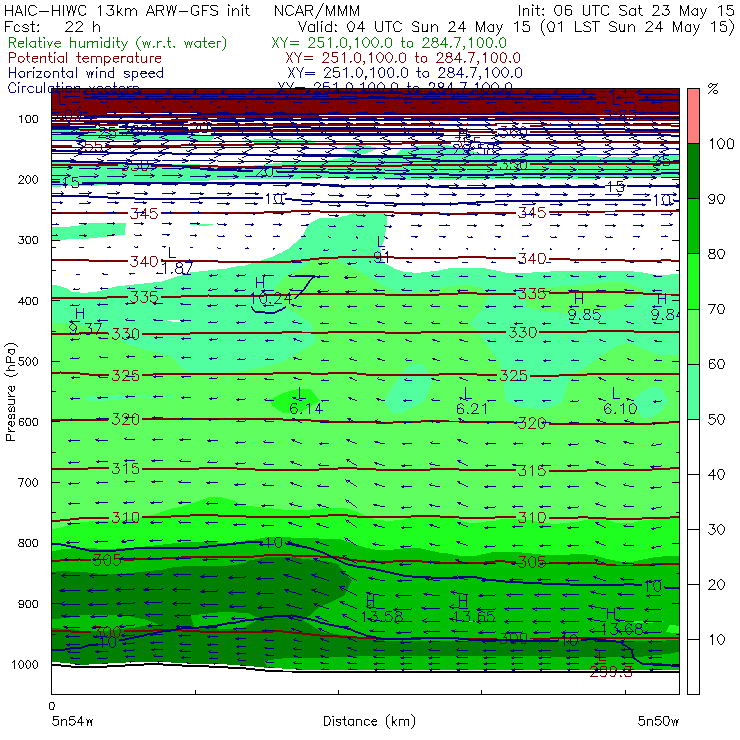Click the green 'Relative humidity (w.r.t. water)' legend entry
Screen dimensions: 740x740
(x=118, y=43)
